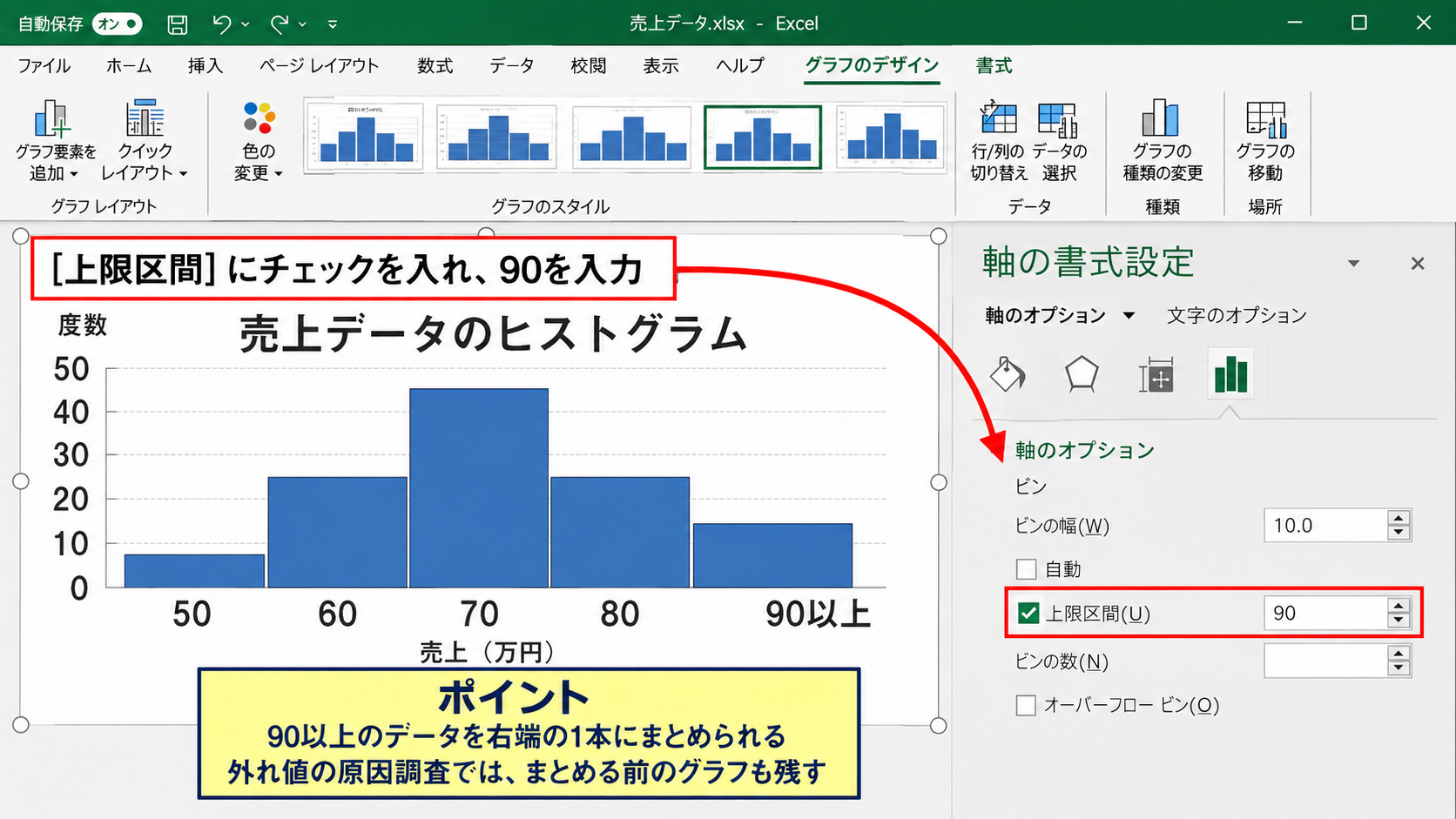1456x819 pixels.
Task: Close the 軸の書式設定 pane
Action: point(1418,263)
